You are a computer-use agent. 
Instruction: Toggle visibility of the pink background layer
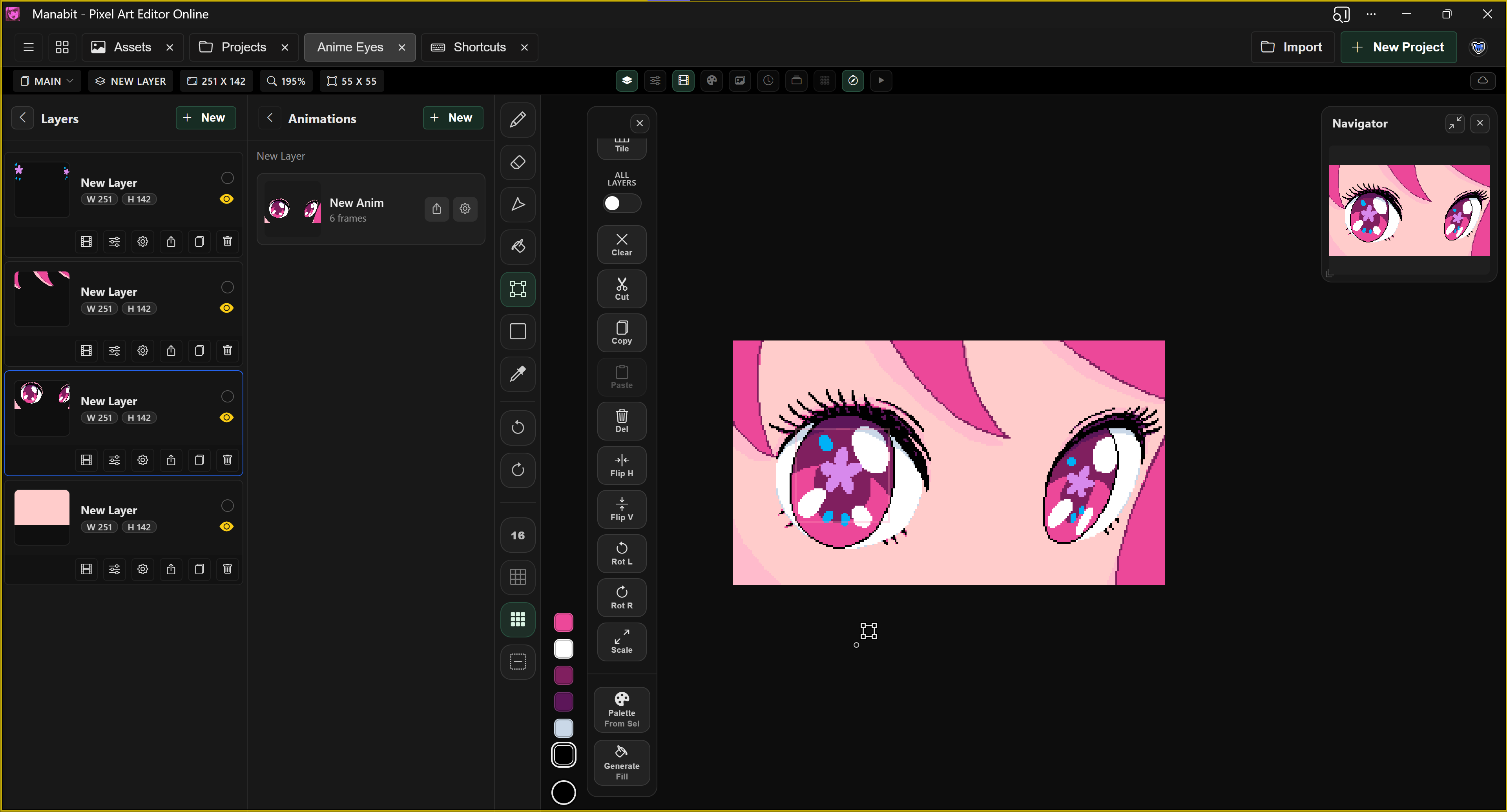pyautogui.click(x=226, y=527)
